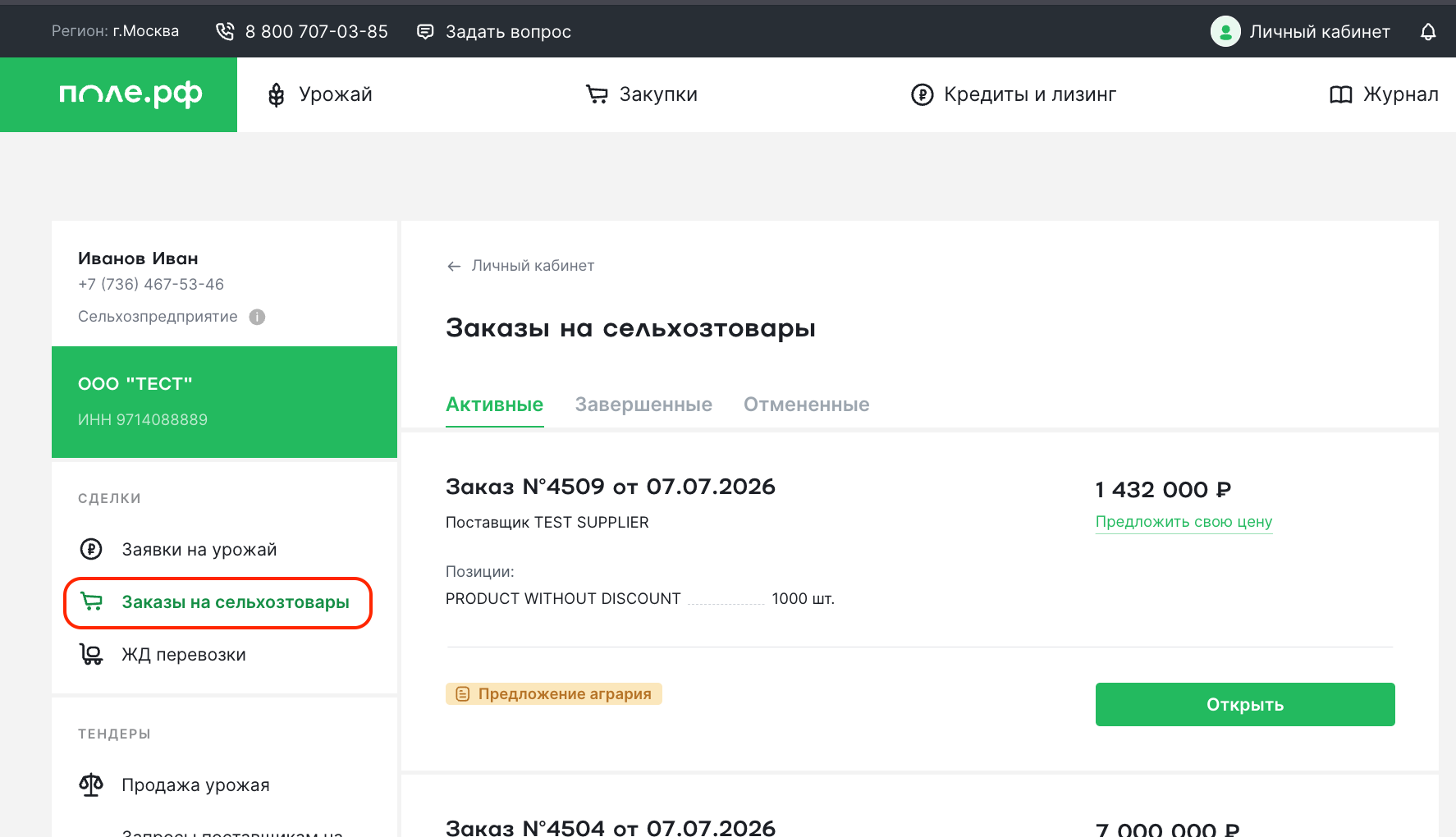Open the notifications bell icon
The image size is (1456, 837).
[x=1428, y=32]
